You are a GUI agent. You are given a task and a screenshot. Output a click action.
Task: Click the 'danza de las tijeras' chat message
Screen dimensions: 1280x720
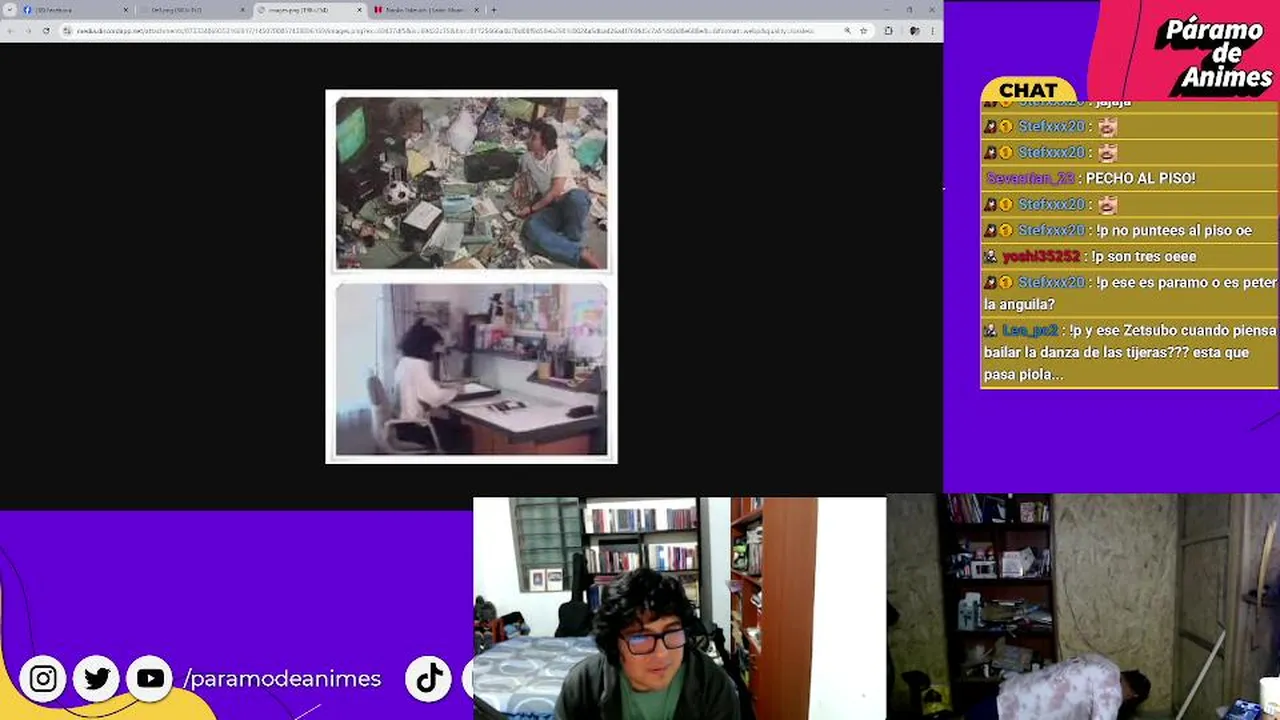point(1130,352)
